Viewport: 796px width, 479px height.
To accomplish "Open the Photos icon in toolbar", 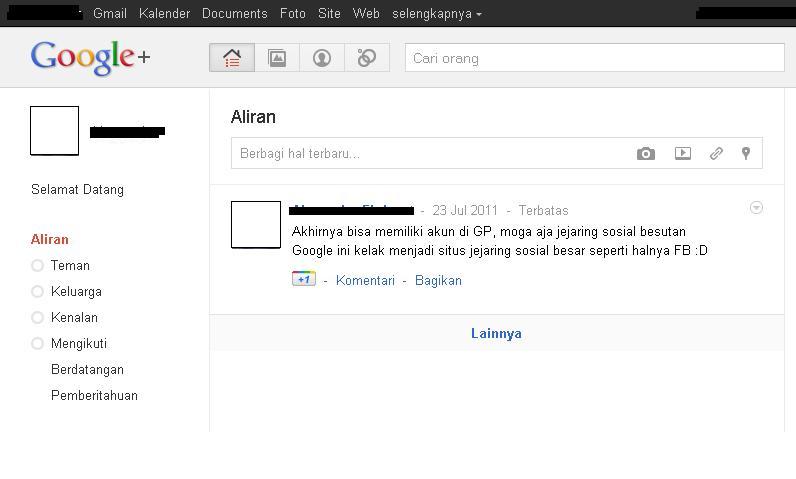I will point(277,58).
